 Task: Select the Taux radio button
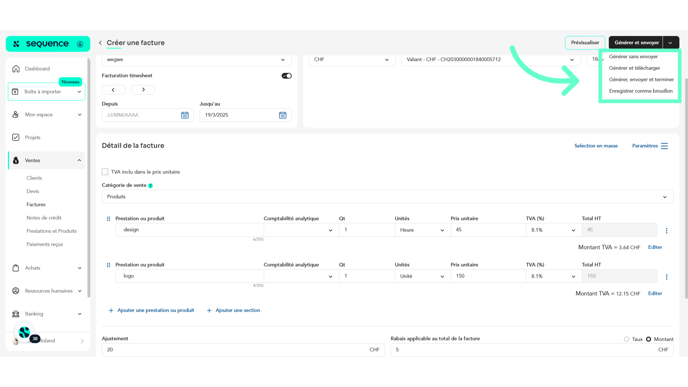tap(627, 339)
